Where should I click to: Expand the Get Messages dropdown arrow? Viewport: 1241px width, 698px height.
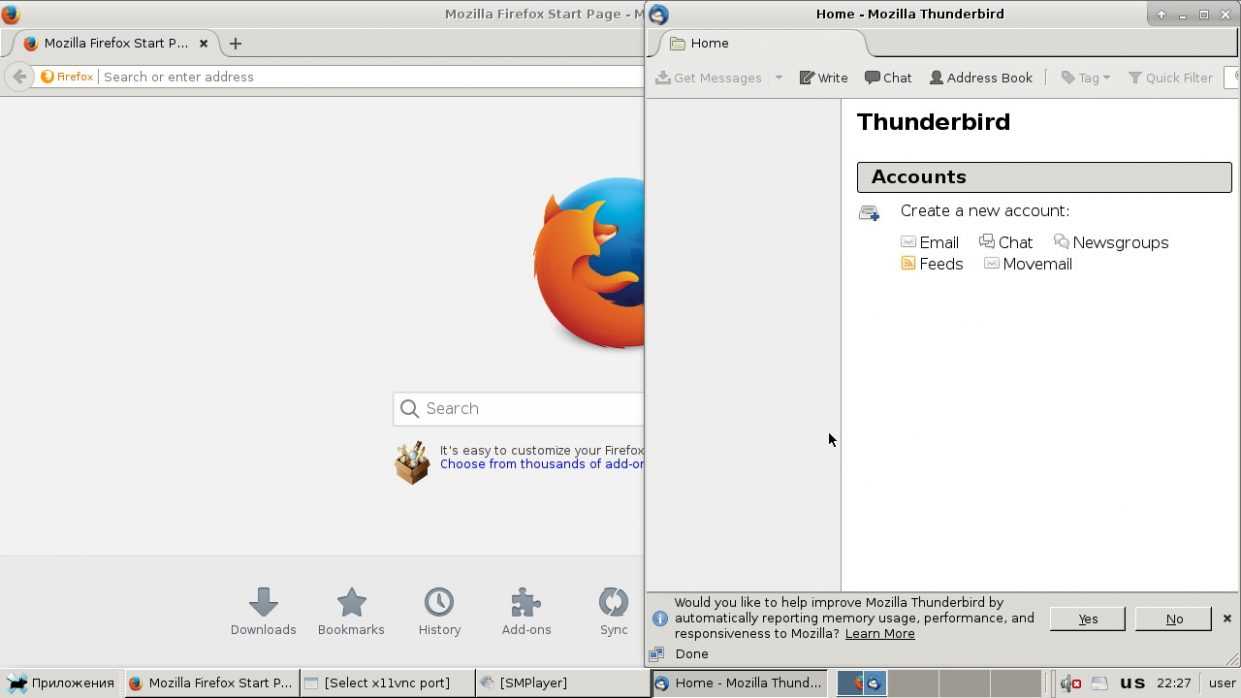tap(778, 78)
